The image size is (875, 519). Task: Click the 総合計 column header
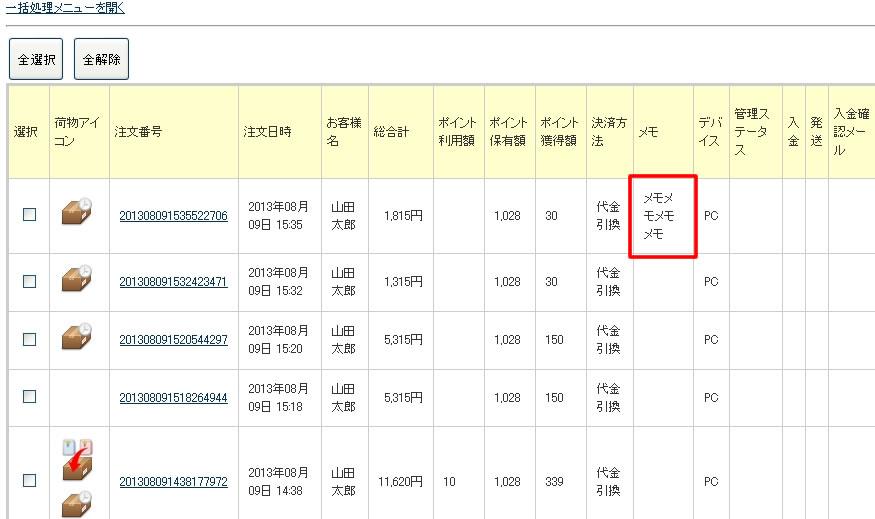point(391,132)
